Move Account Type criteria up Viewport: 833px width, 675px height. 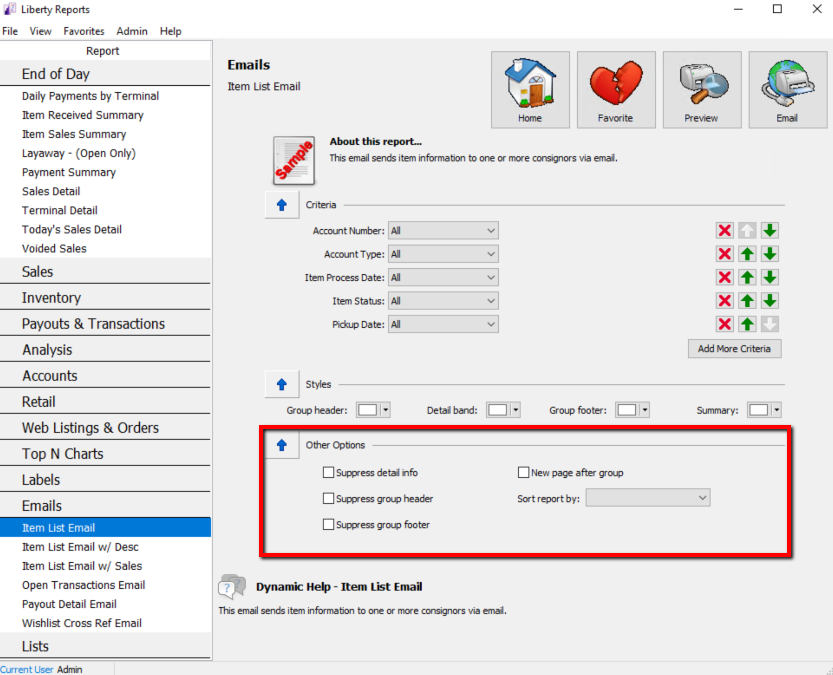(747, 254)
